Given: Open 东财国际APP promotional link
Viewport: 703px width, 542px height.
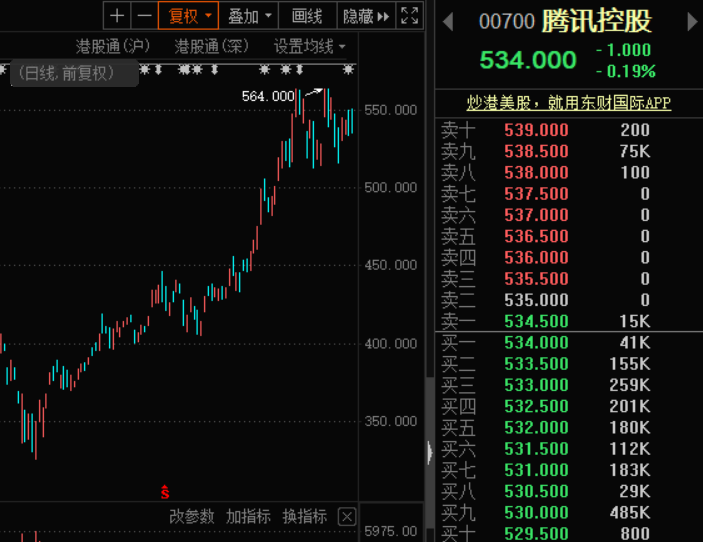Looking at the screenshot, I should coord(568,103).
